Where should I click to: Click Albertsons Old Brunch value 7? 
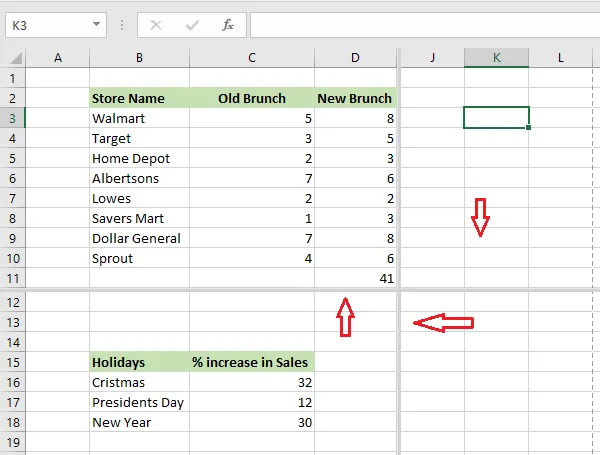(252, 178)
